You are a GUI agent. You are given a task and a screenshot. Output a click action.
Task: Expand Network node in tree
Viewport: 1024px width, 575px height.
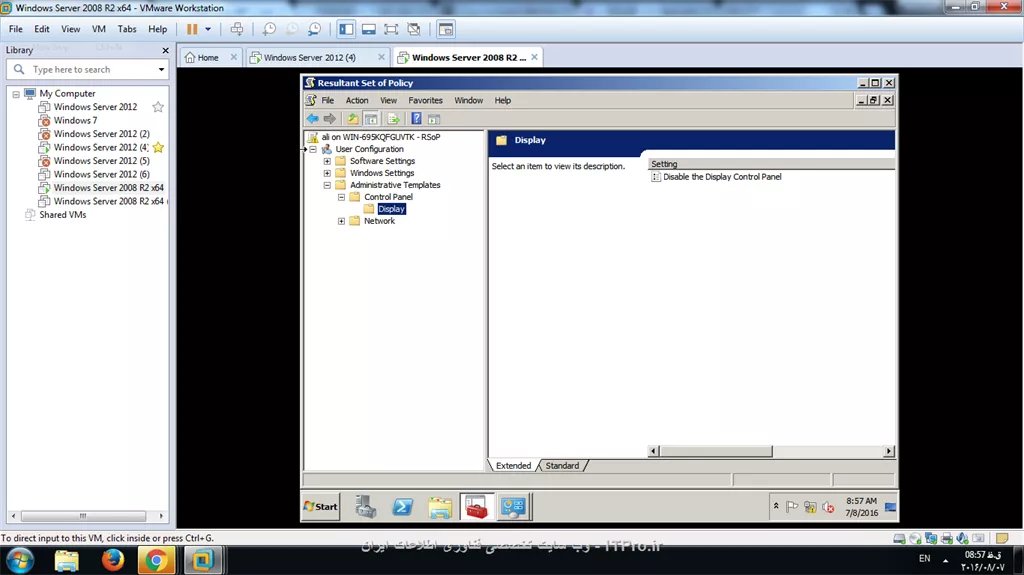pyautogui.click(x=342, y=221)
